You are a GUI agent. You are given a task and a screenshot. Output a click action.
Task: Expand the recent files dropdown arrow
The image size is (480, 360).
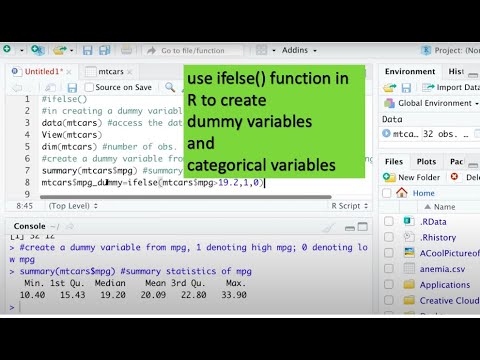pyautogui.click(x=71, y=51)
